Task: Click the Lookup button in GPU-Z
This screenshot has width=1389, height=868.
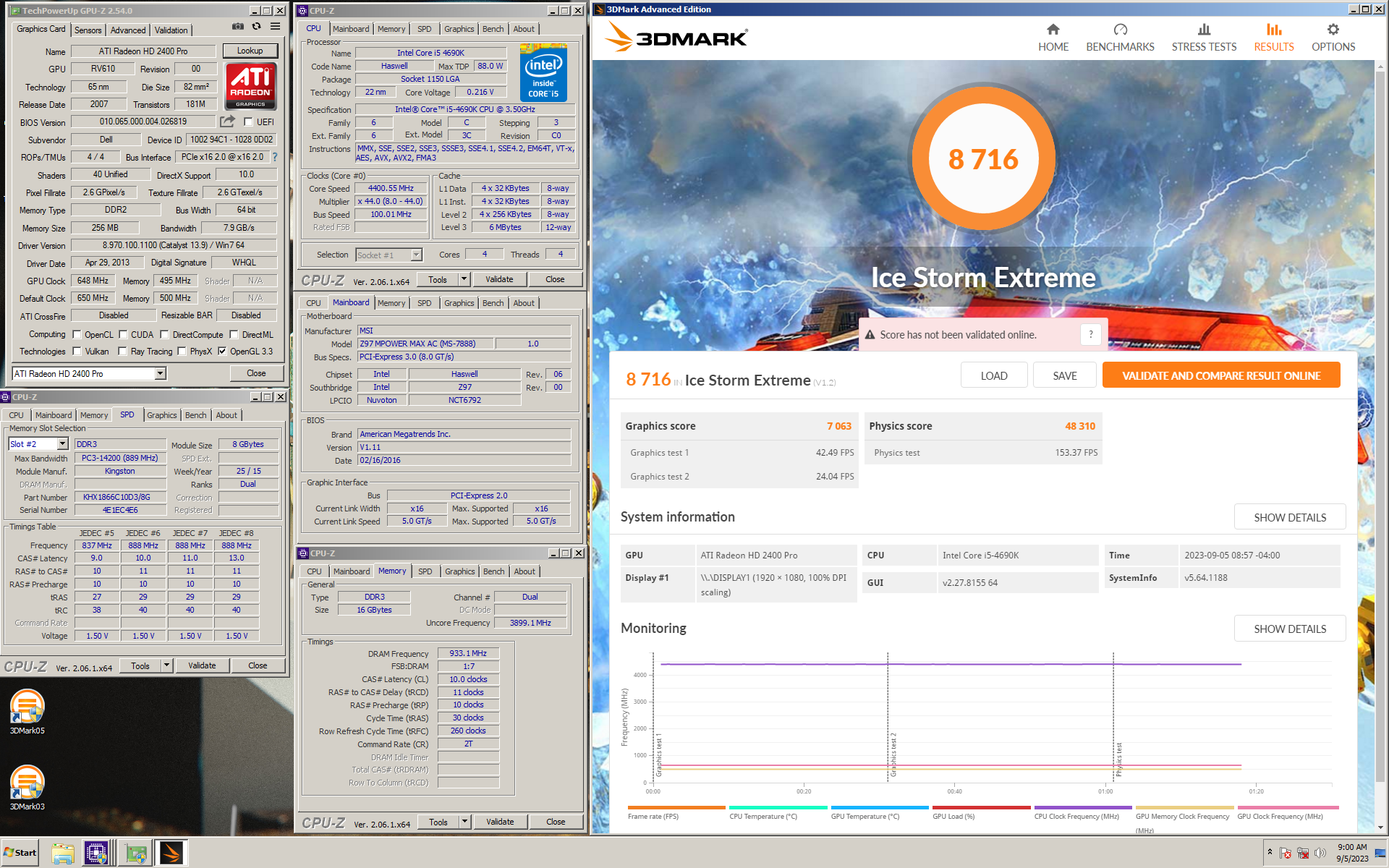Action: (250, 51)
